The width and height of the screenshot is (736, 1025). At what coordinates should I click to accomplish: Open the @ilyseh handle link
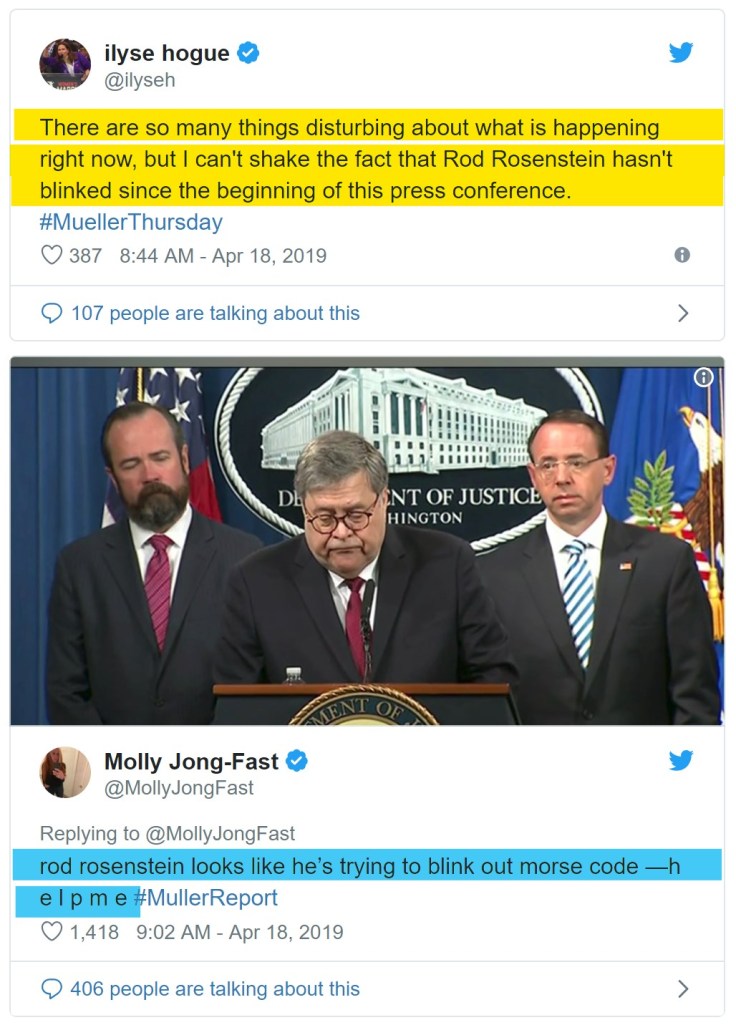point(140,80)
